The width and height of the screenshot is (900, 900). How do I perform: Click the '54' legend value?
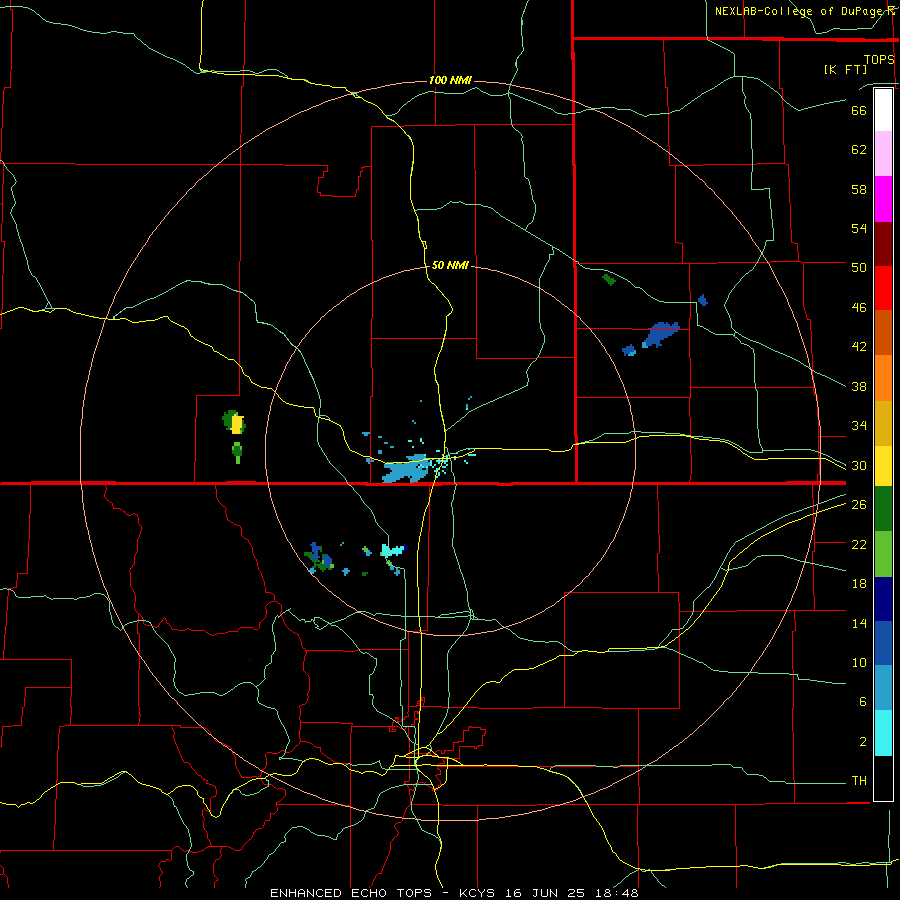point(859,228)
